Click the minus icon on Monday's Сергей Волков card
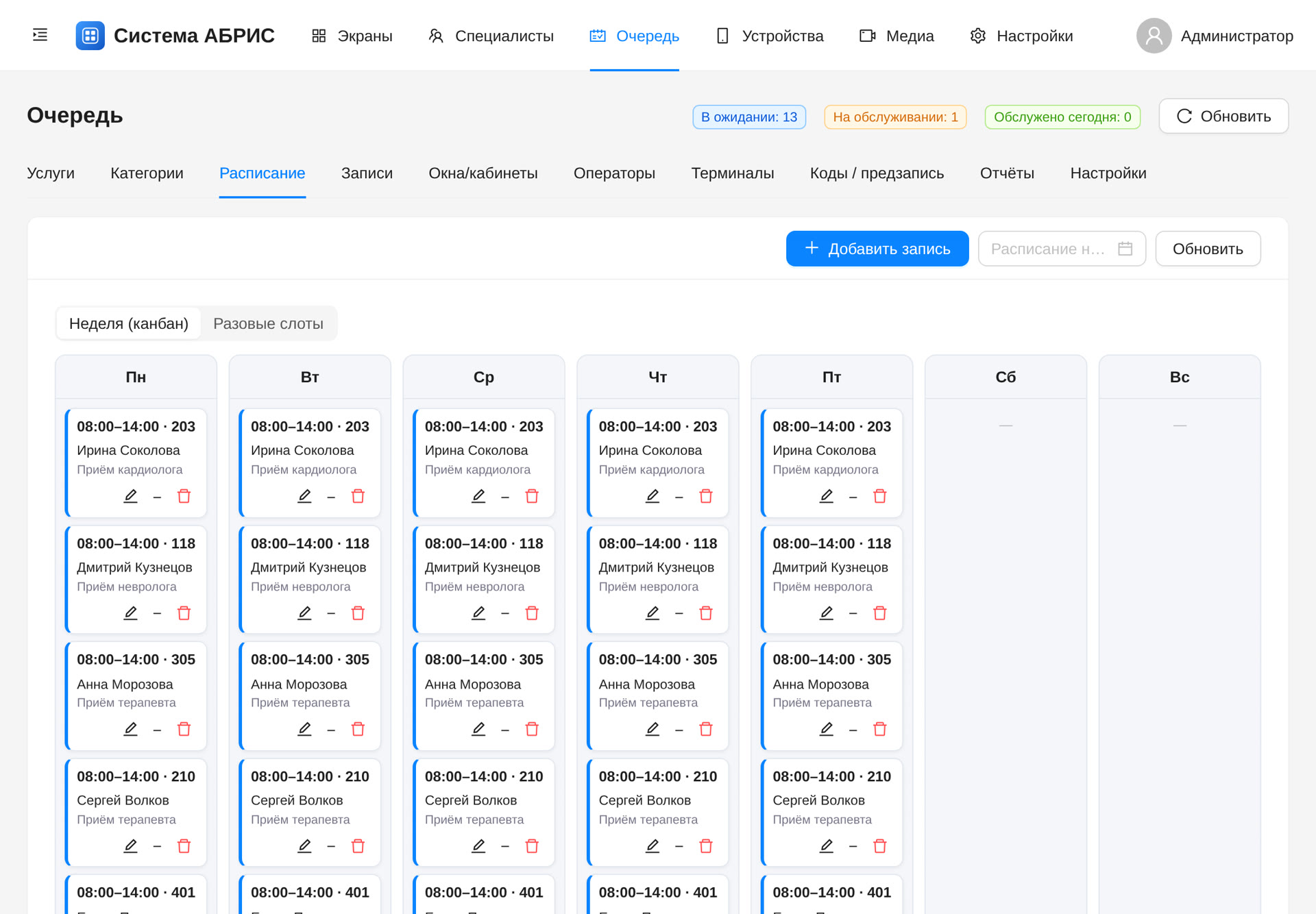 point(157,846)
